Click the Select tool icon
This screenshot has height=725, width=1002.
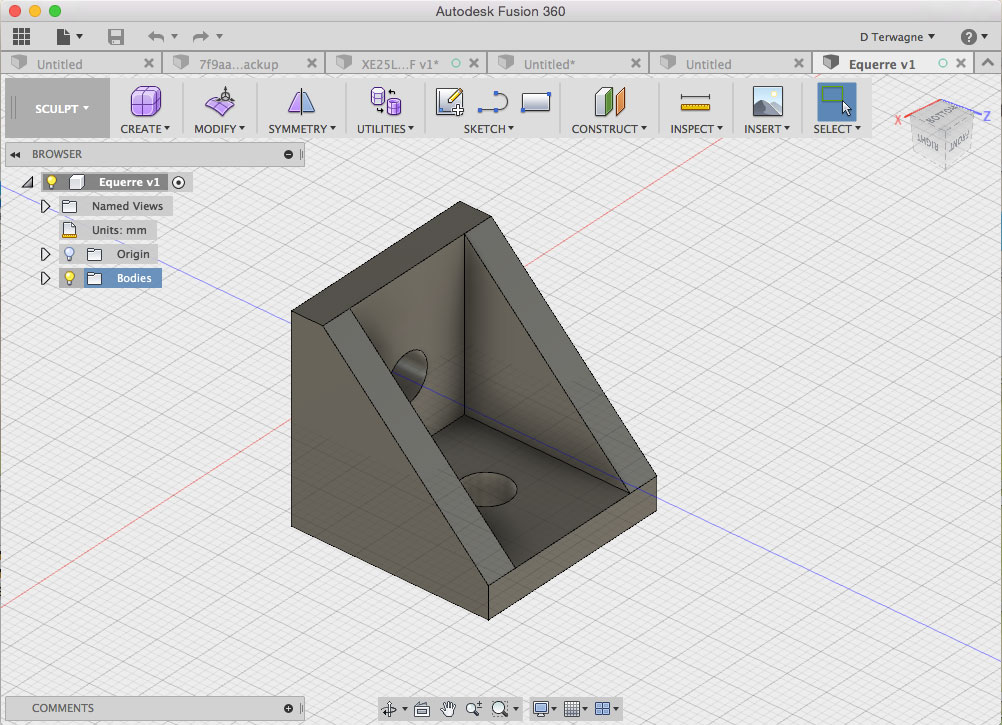coord(836,102)
